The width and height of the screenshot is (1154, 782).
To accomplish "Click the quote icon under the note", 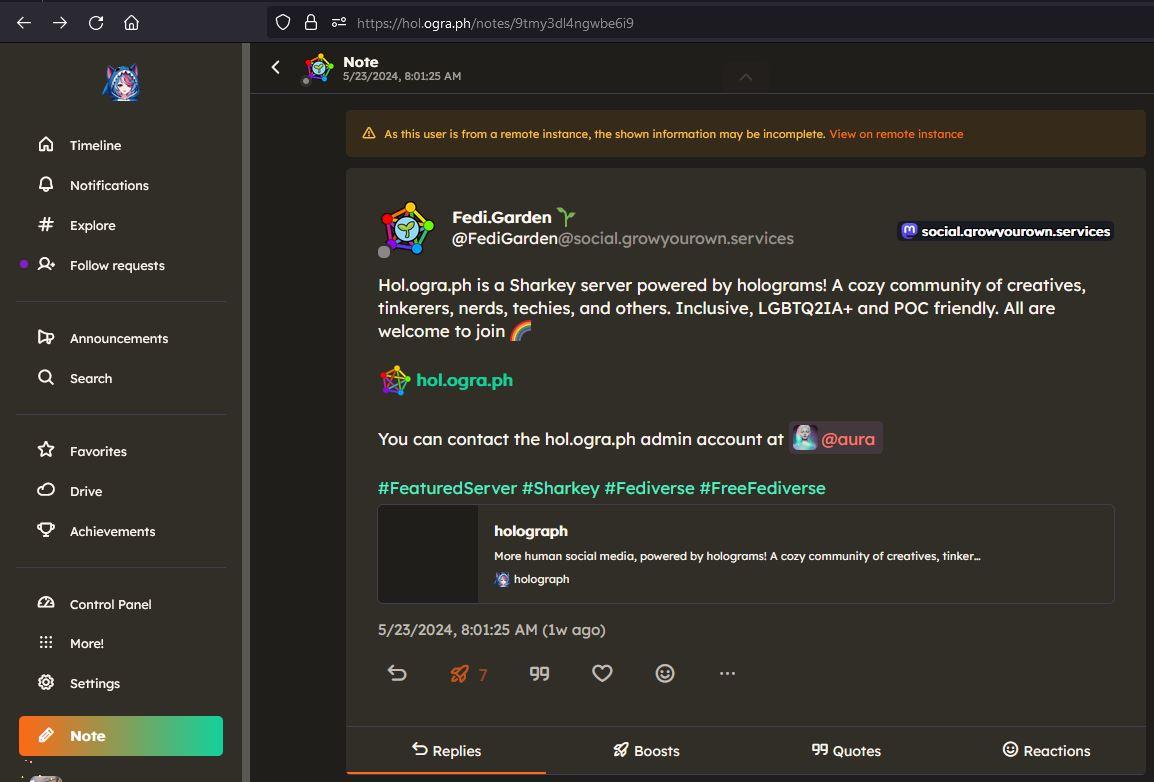I will coord(539,673).
